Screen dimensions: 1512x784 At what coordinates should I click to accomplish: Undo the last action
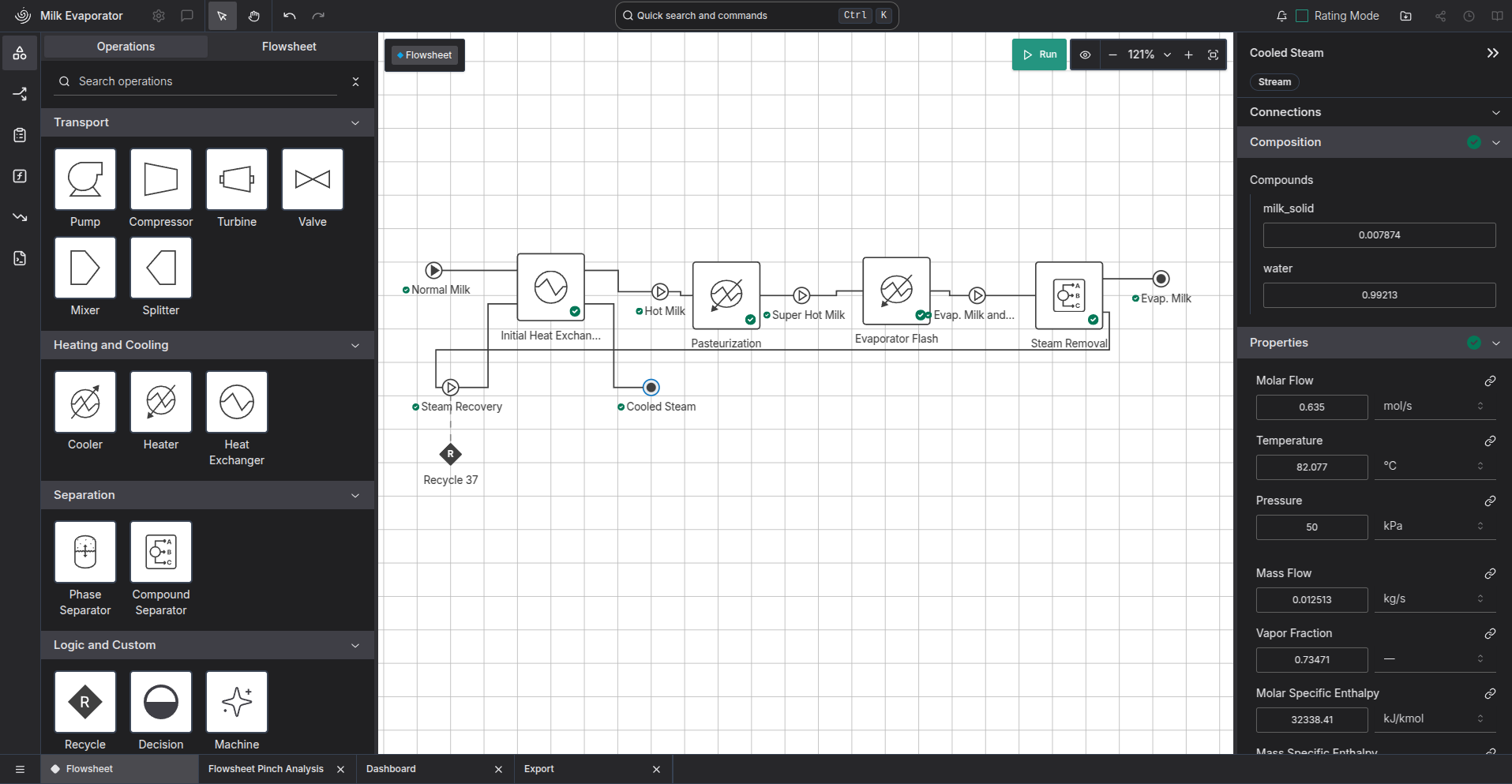coord(290,16)
